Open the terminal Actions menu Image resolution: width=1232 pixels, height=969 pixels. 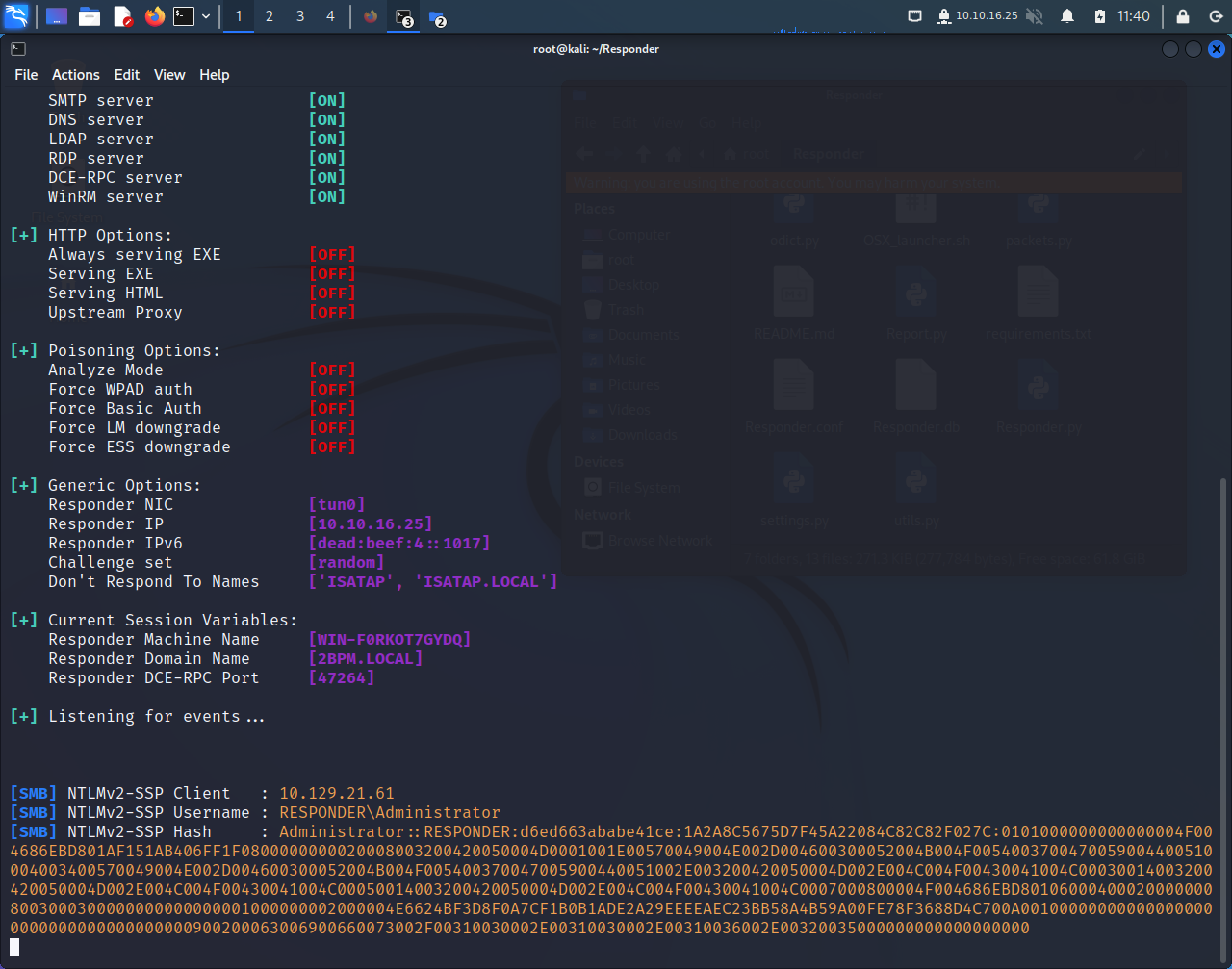(x=76, y=75)
